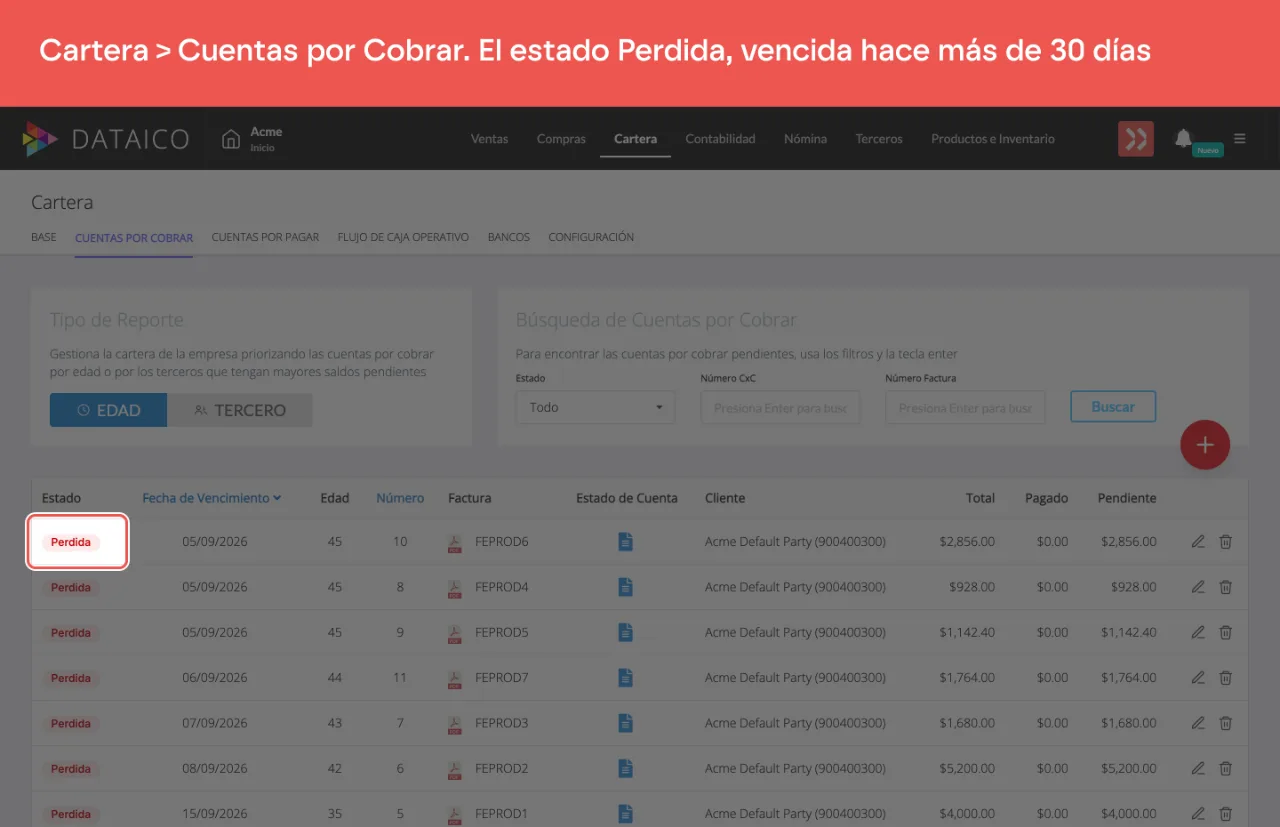Open the Nómina menu
This screenshot has width=1280, height=827.
coord(805,139)
